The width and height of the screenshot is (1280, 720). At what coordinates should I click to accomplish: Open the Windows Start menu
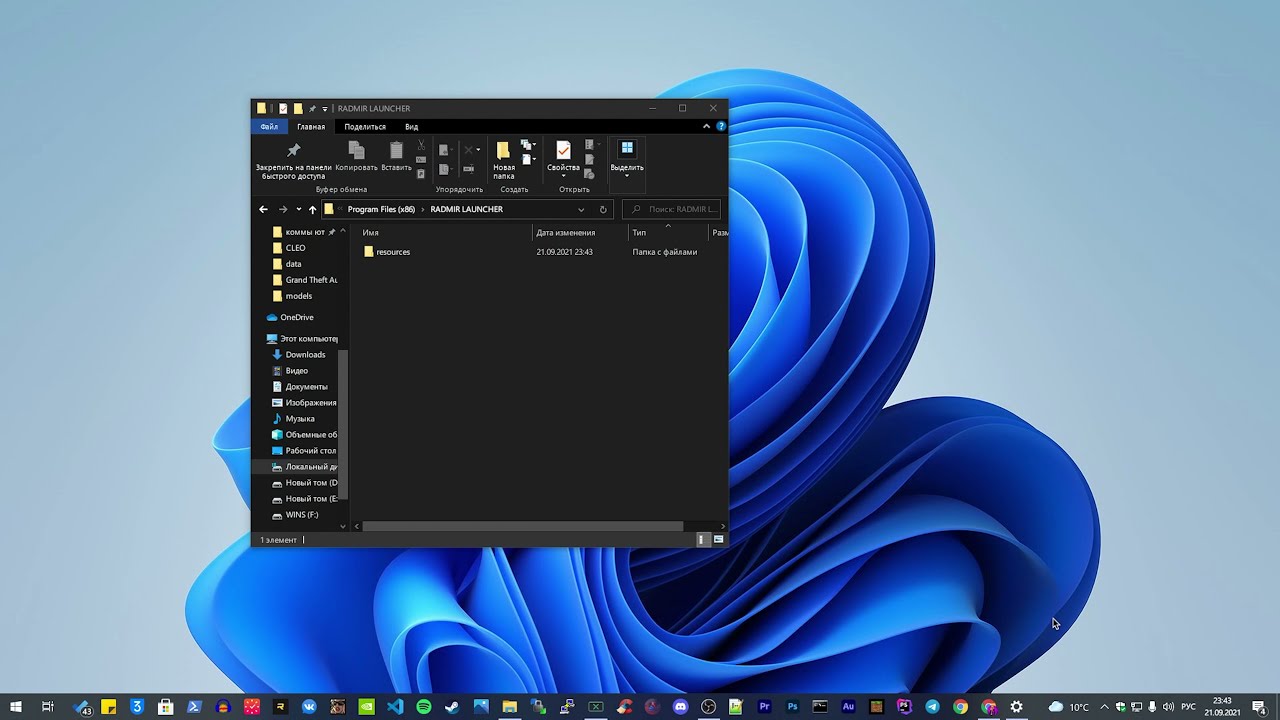point(15,707)
